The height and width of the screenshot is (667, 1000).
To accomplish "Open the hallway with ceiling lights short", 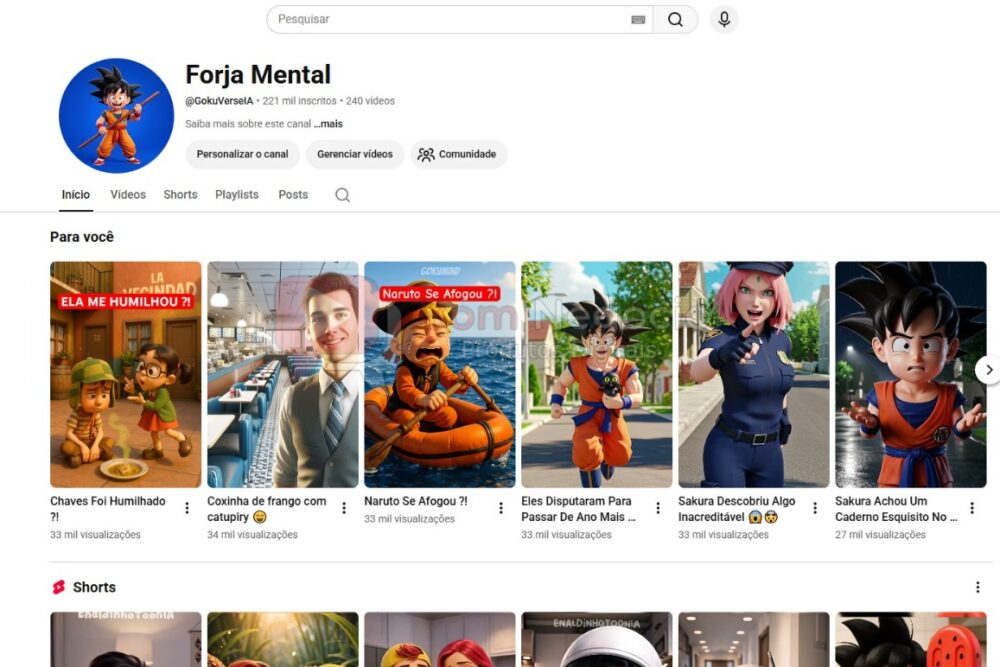I will (x=754, y=640).
